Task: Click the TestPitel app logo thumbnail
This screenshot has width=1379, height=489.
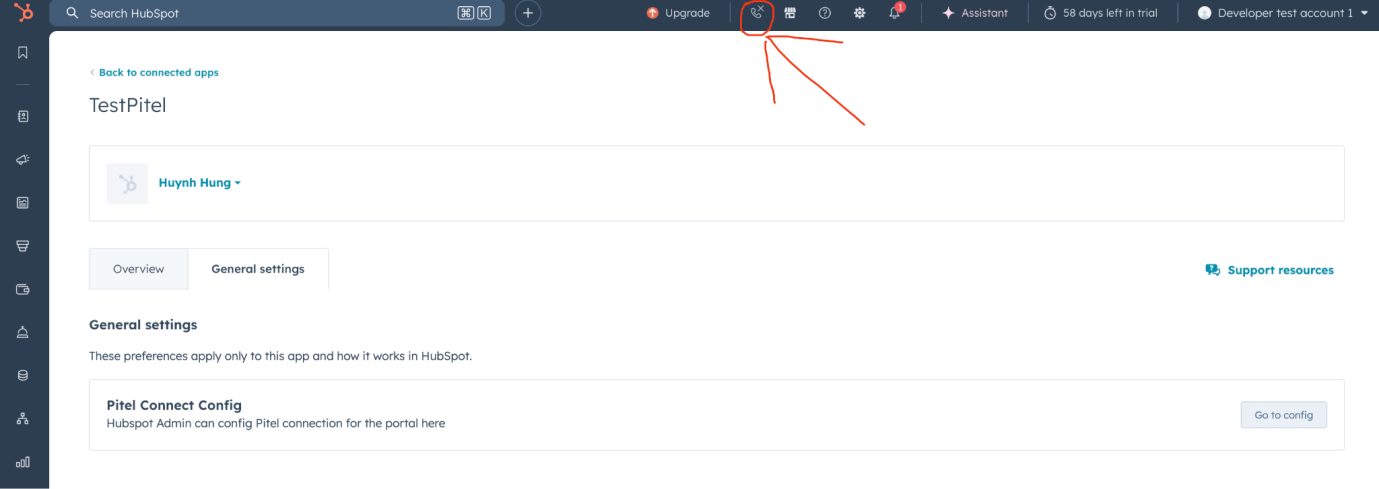Action: (127, 184)
